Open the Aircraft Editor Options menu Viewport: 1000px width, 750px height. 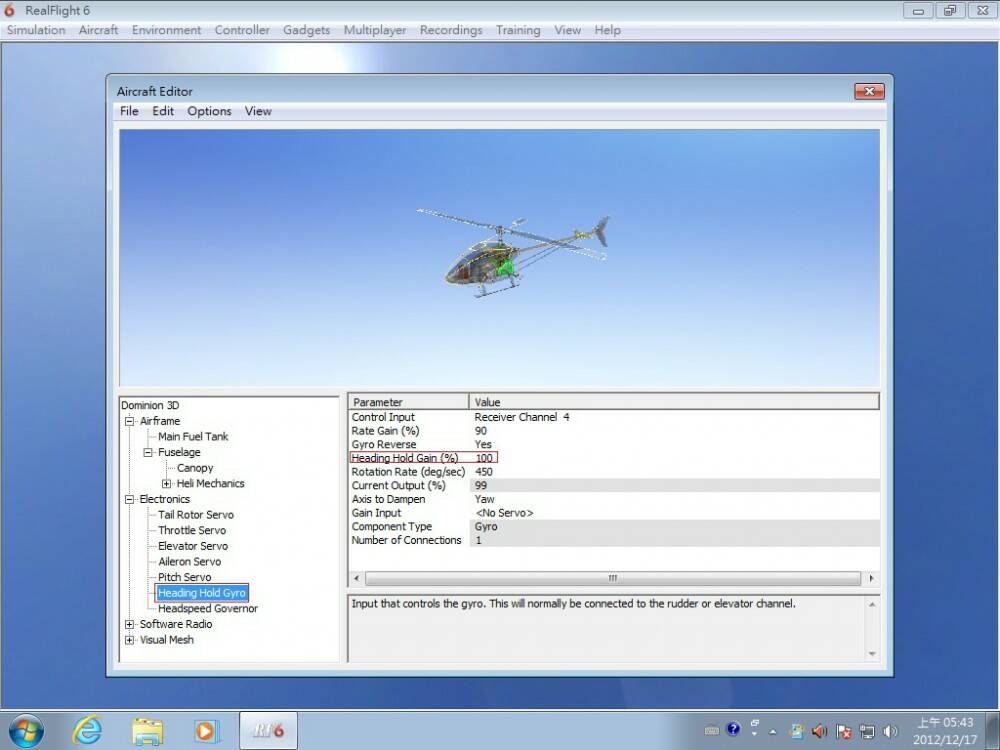209,111
